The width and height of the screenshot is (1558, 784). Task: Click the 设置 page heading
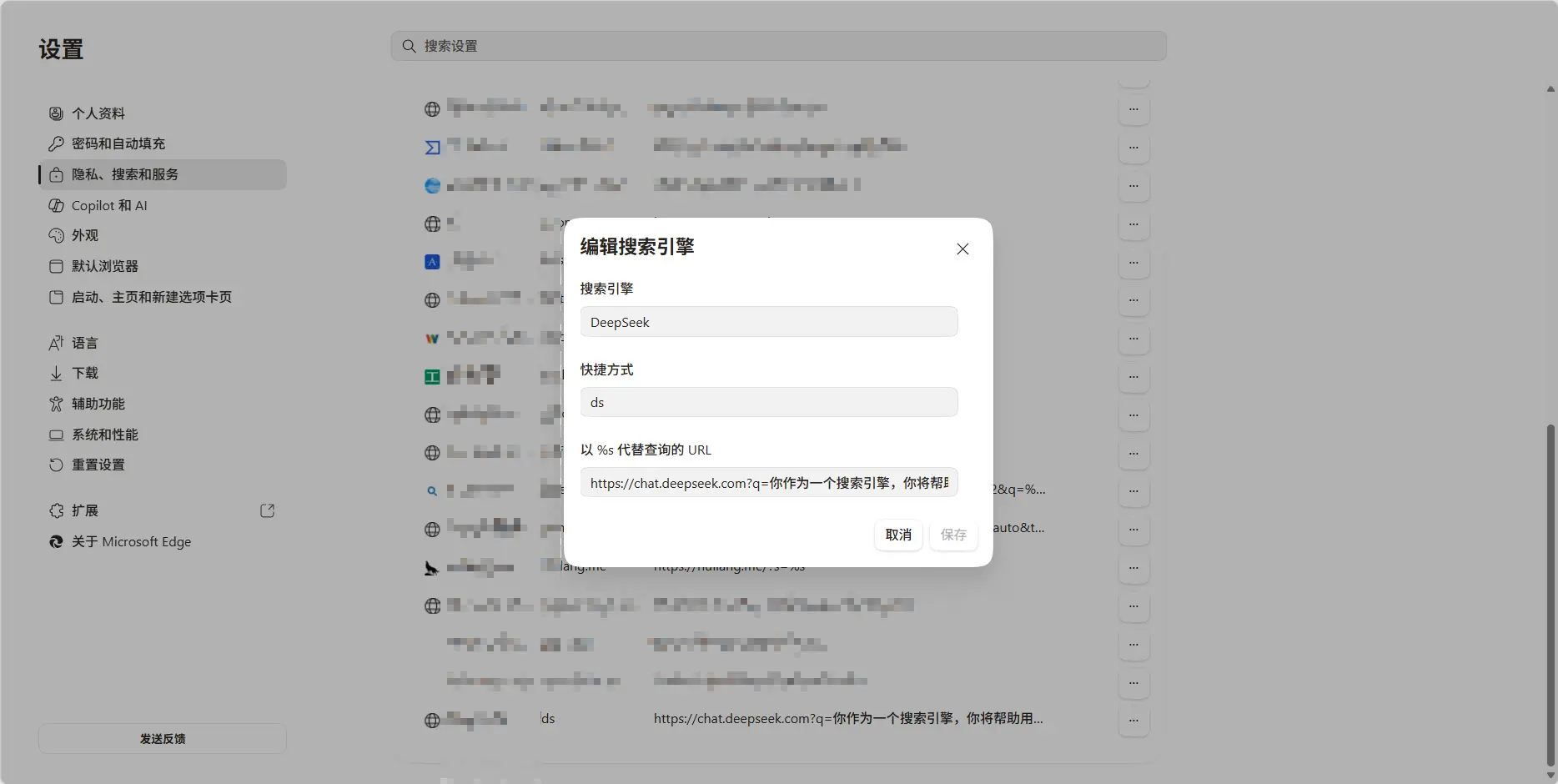61,49
